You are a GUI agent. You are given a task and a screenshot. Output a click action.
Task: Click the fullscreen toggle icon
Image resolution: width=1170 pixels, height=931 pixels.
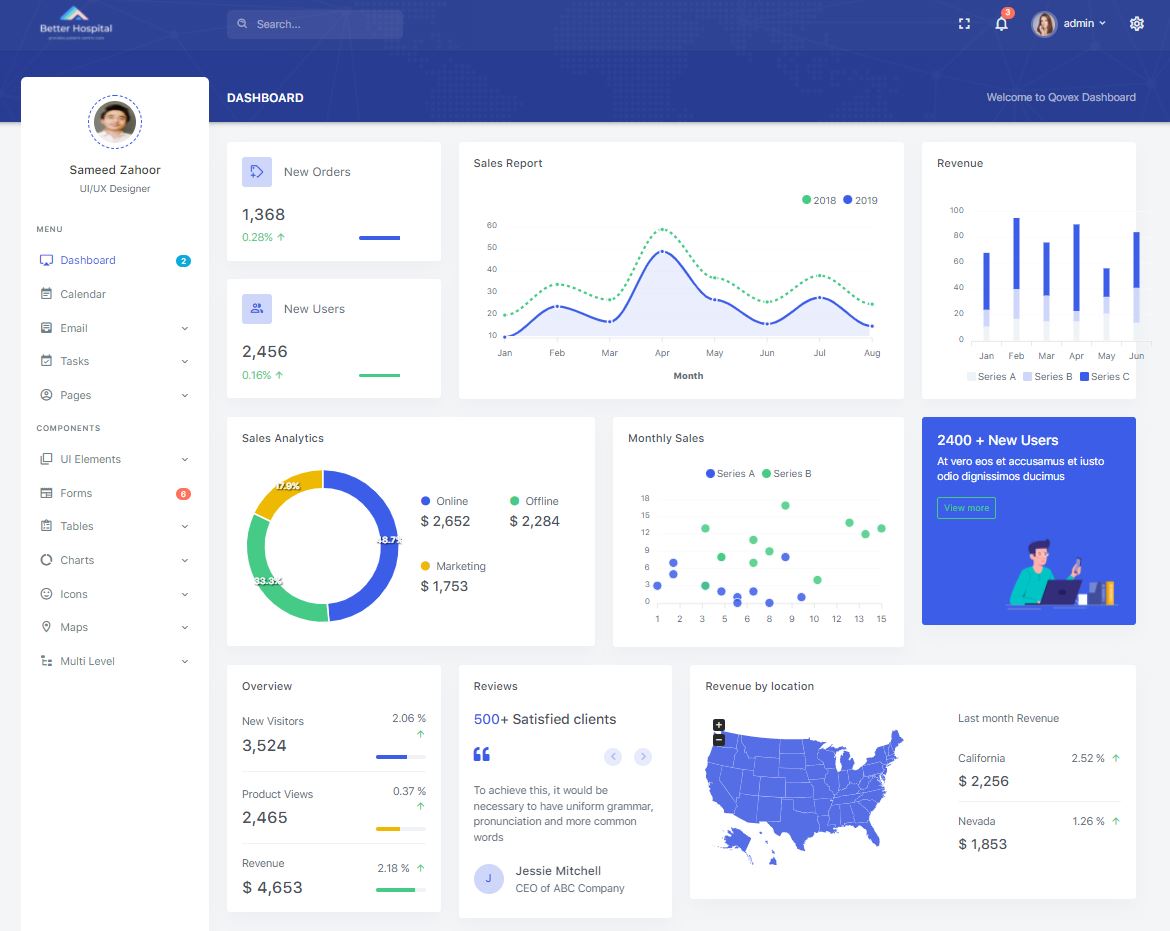tap(964, 24)
